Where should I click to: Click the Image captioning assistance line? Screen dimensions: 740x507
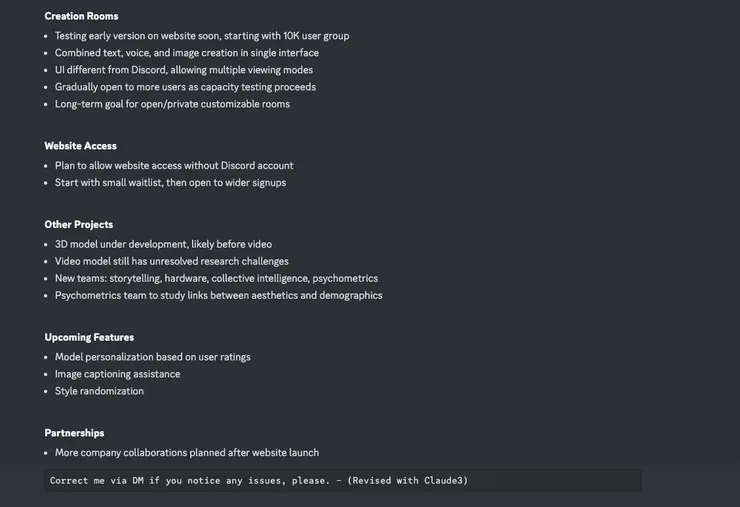(x=118, y=374)
